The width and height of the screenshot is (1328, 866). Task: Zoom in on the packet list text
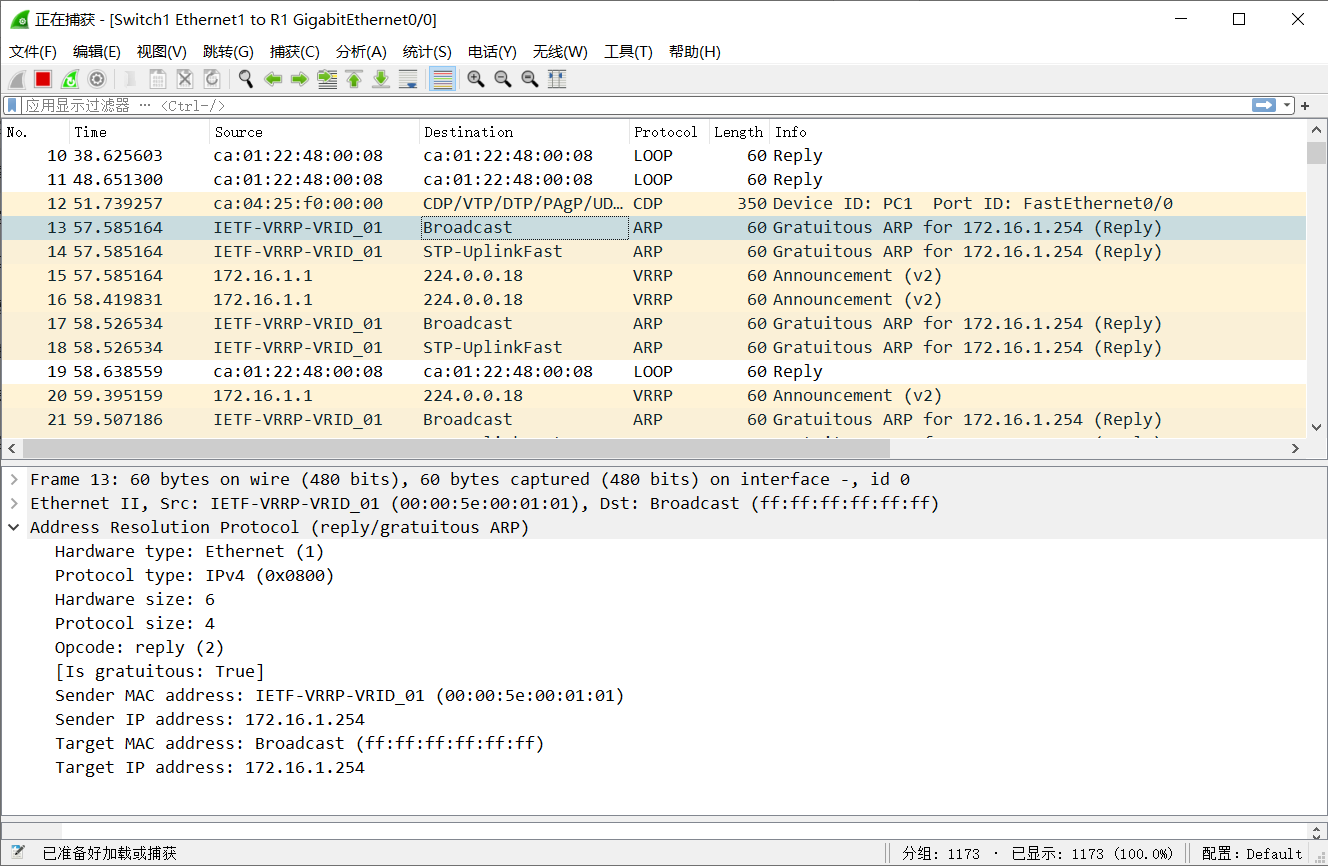tap(475, 79)
